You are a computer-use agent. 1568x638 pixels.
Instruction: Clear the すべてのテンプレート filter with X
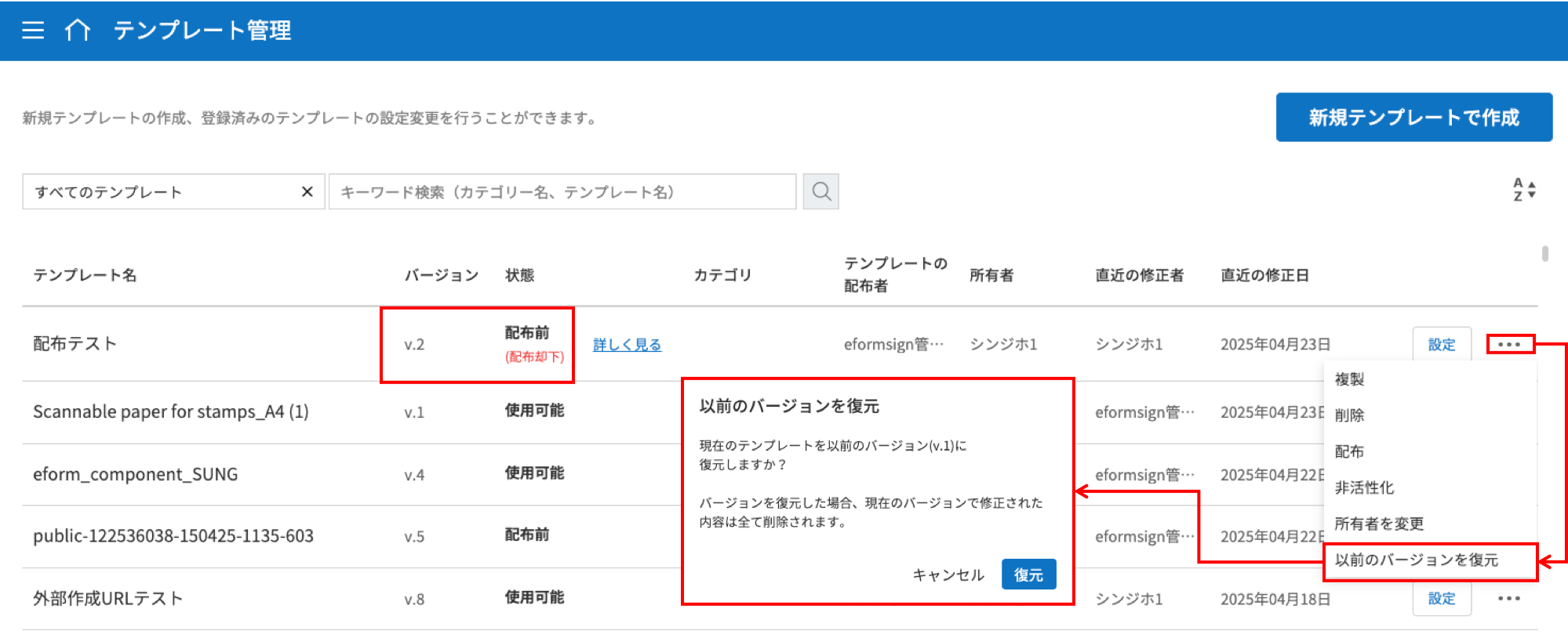[307, 192]
